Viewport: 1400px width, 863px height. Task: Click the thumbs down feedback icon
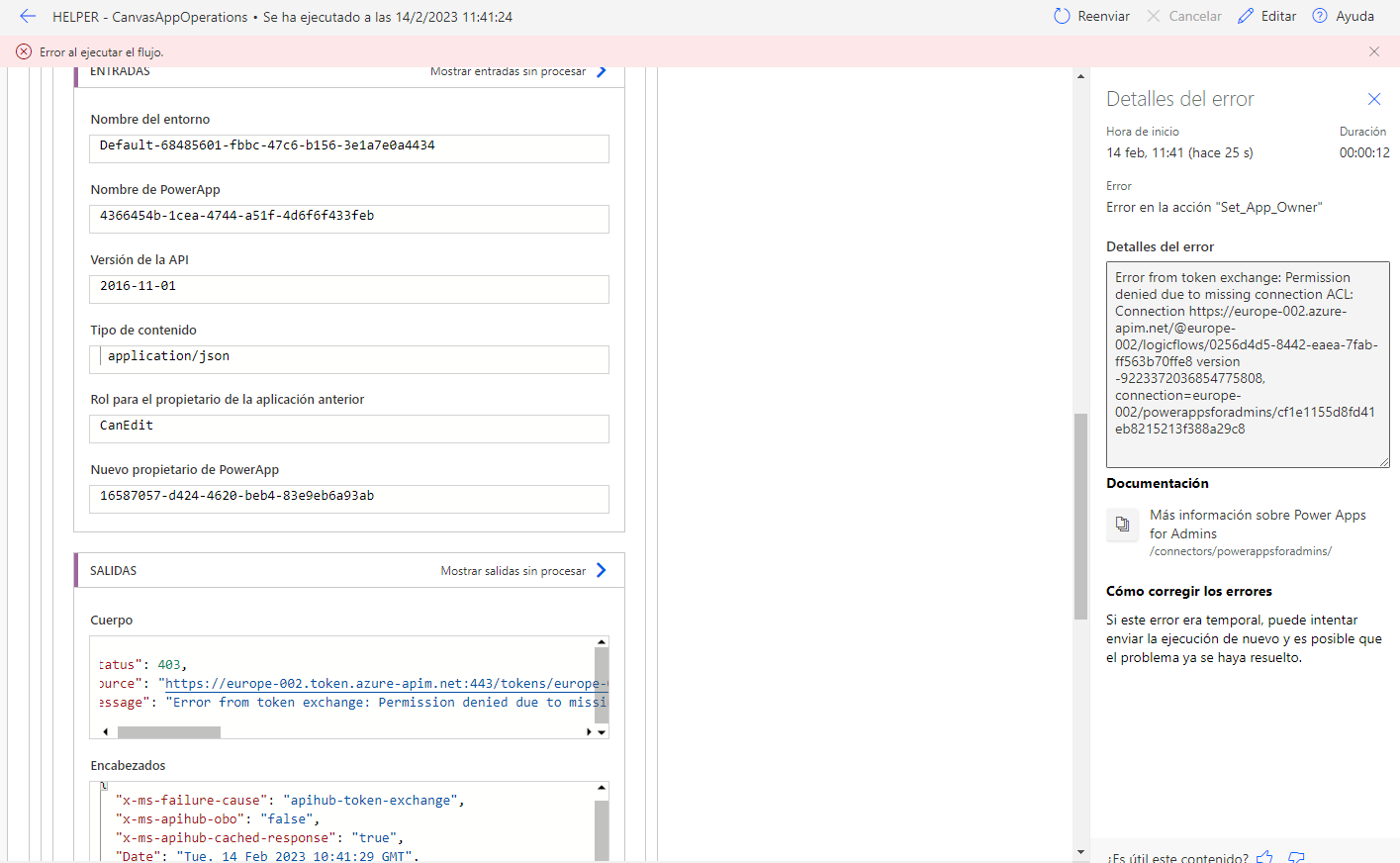point(1297,857)
